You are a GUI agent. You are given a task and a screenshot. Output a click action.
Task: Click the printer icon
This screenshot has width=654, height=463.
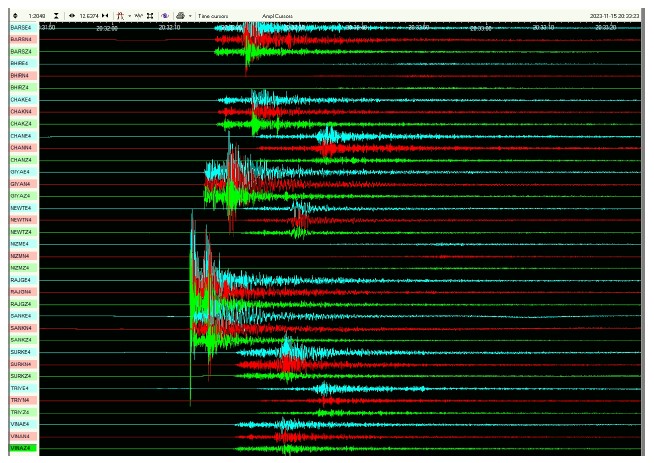[x=180, y=16]
